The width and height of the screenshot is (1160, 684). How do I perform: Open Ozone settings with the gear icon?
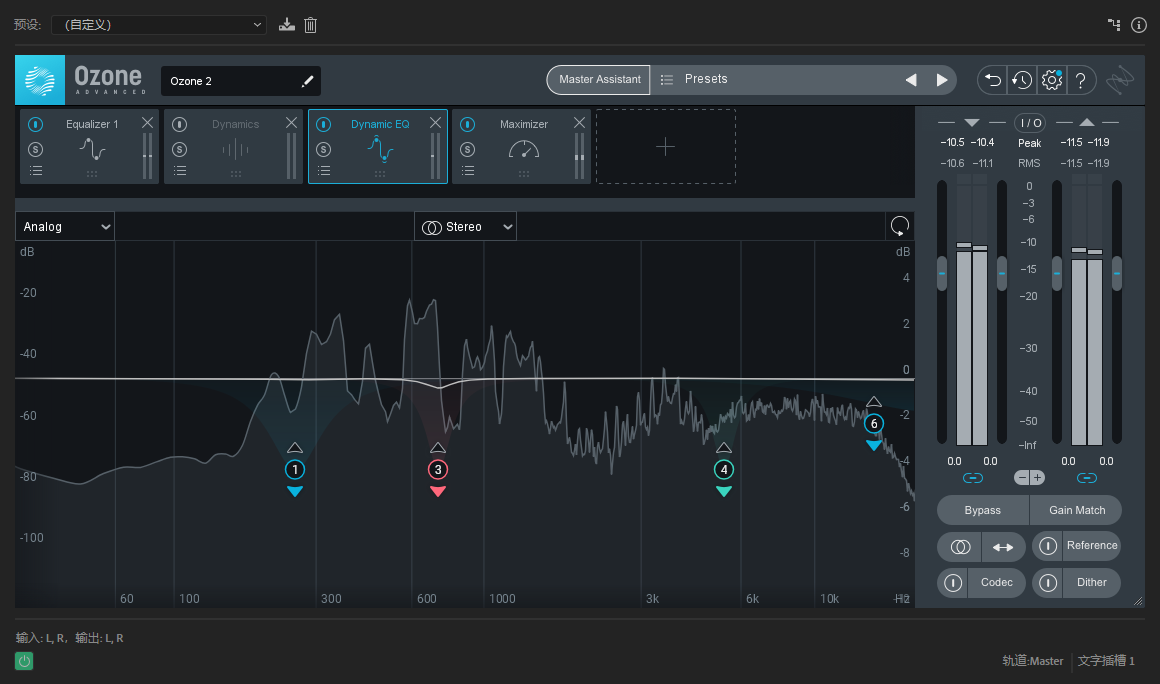click(1051, 80)
